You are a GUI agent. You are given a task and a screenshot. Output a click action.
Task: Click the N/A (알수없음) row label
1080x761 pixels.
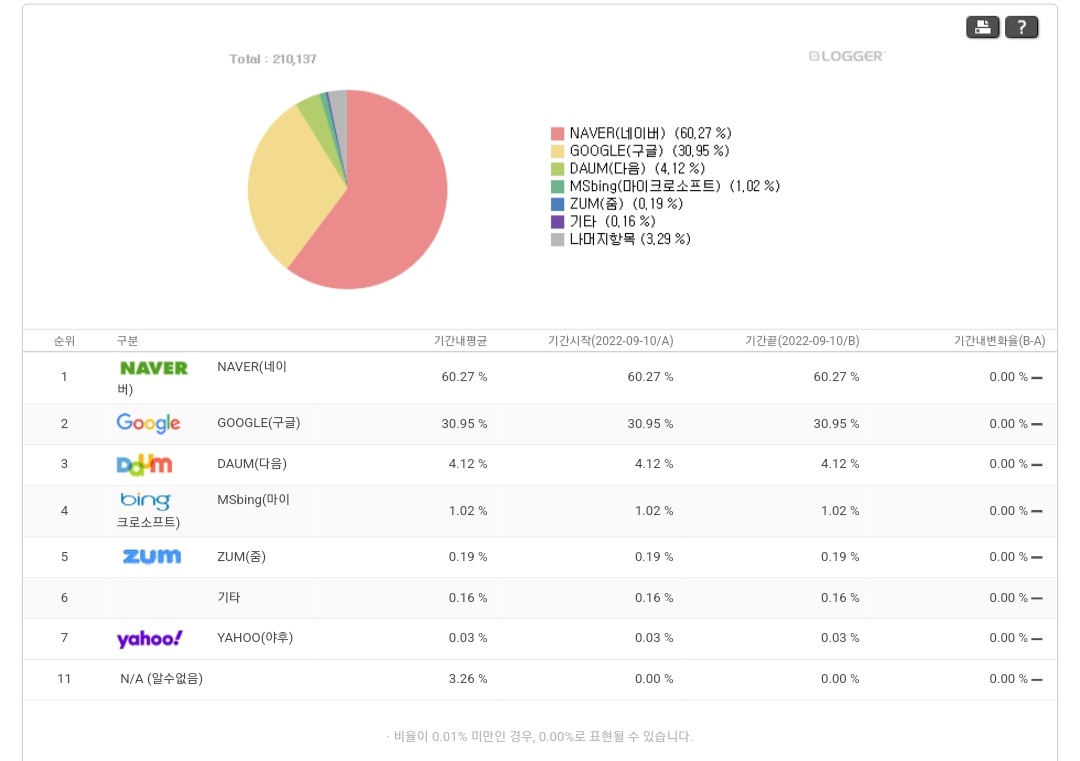[161, 679]
